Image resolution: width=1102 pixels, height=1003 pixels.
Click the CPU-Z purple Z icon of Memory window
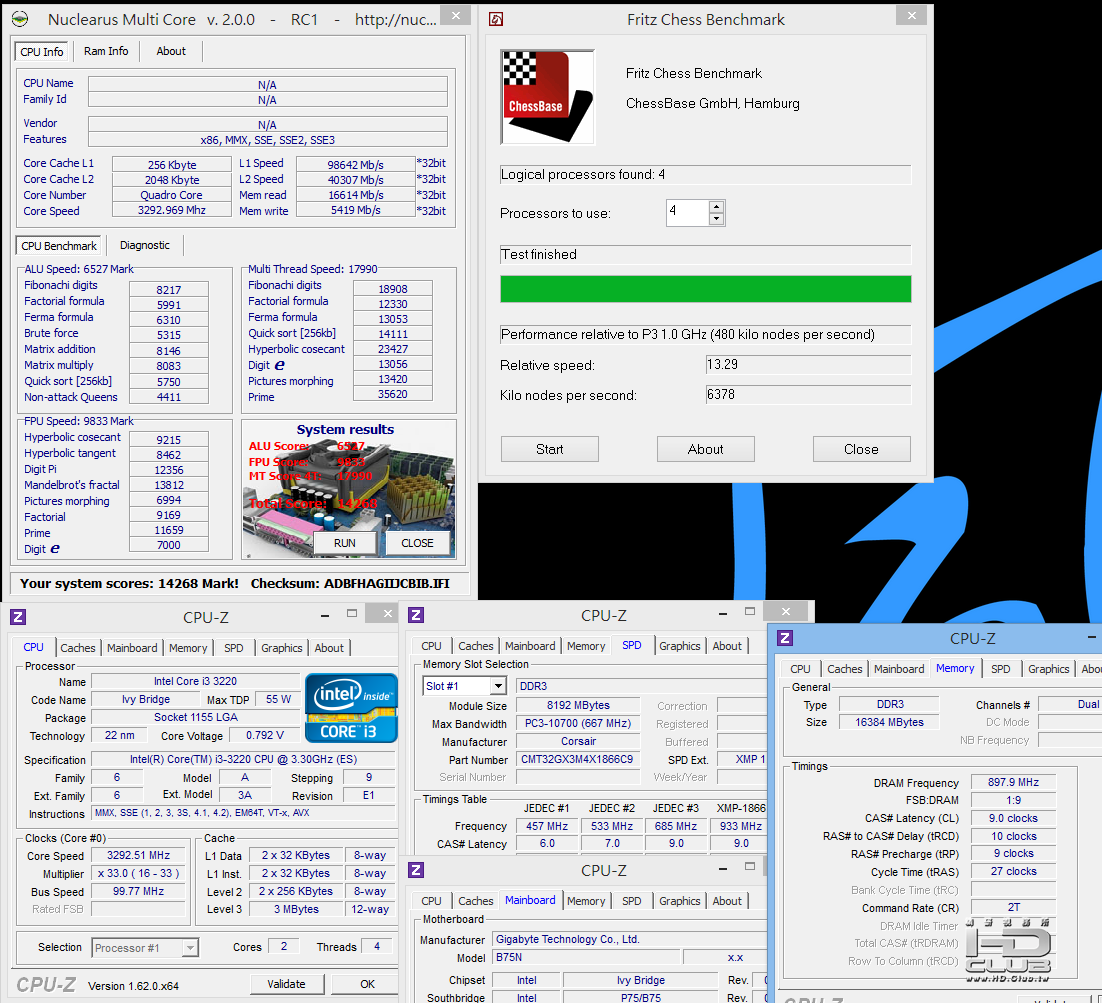click(785, 638)
